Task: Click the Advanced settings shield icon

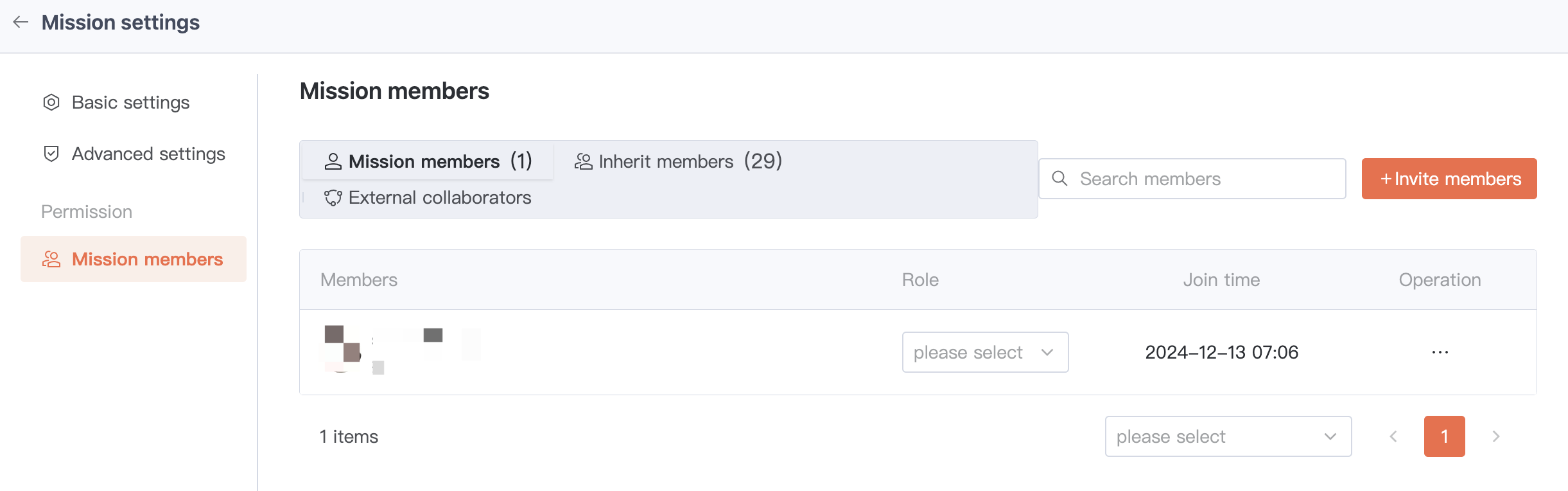Action: click(51, 154)
